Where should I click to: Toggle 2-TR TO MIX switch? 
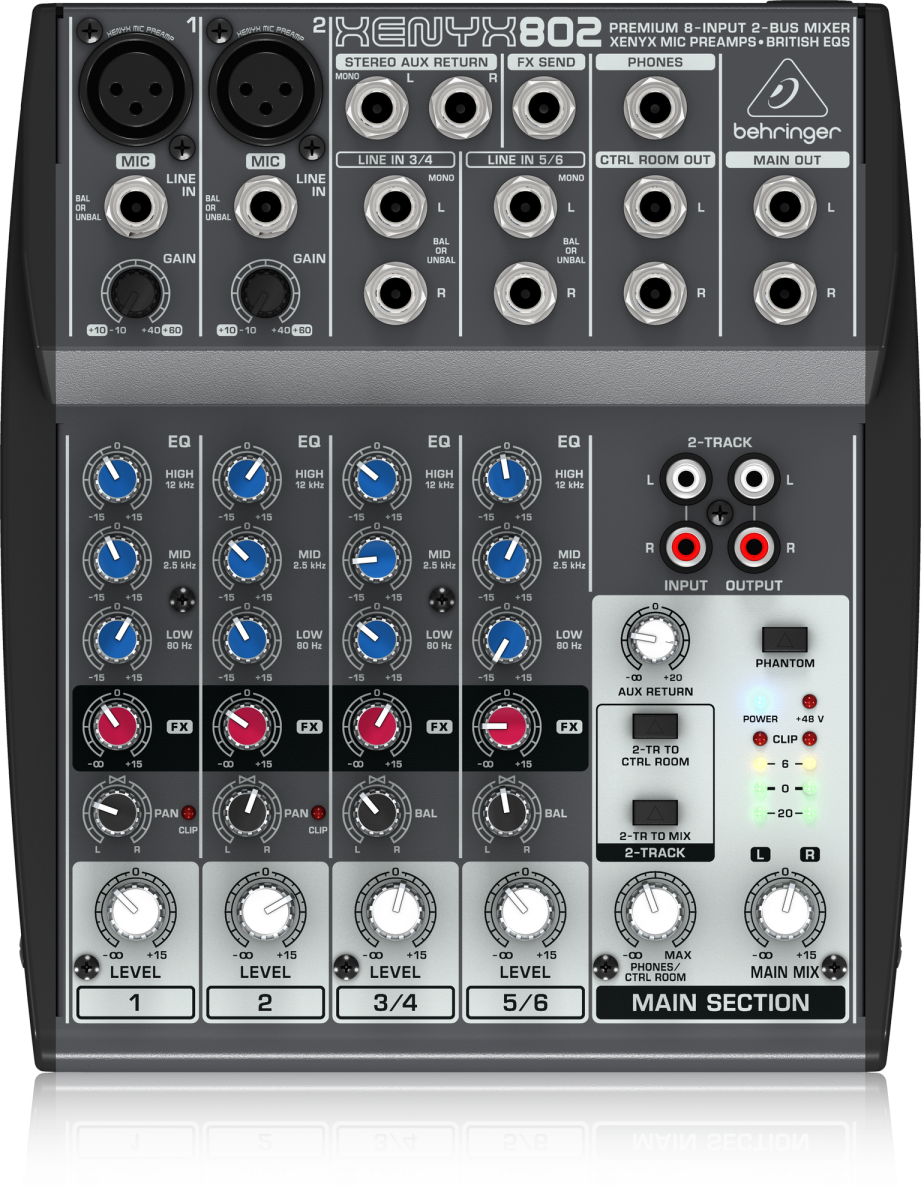point(655,812)
